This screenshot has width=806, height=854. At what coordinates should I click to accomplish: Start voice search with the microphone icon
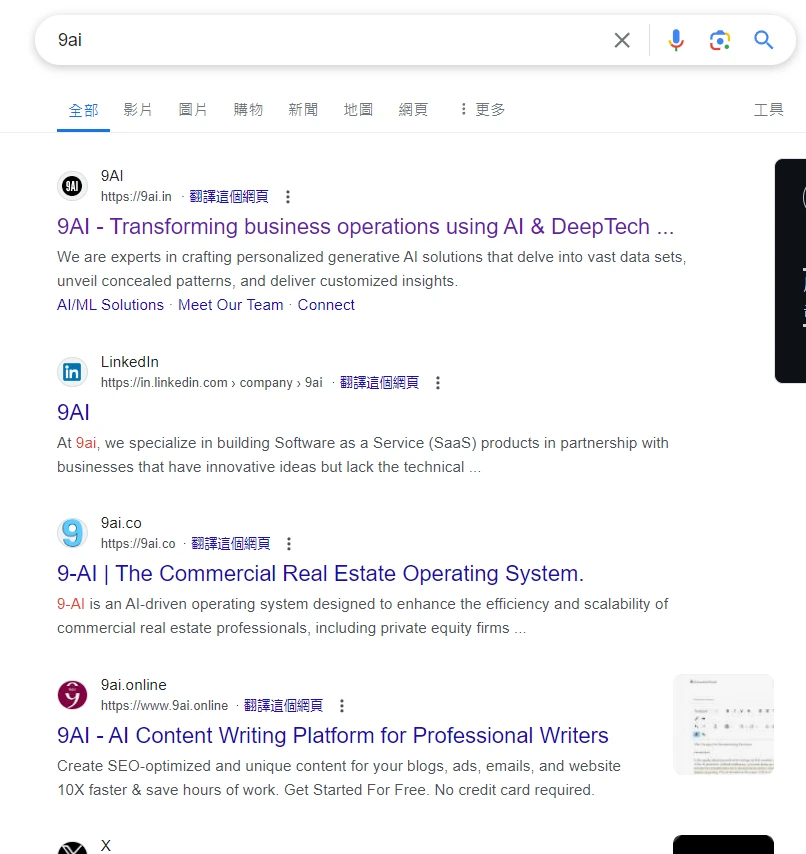[676, 40]
